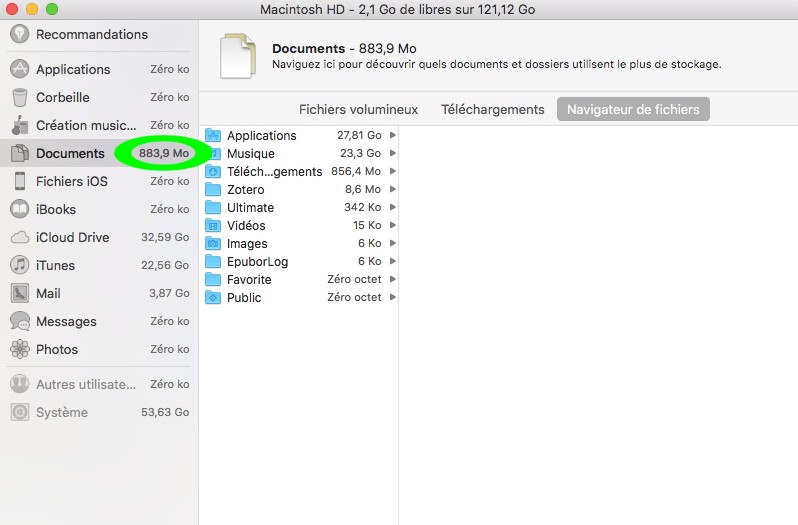Click the Fichiers iOS phone icon

[x=19, y=181]
